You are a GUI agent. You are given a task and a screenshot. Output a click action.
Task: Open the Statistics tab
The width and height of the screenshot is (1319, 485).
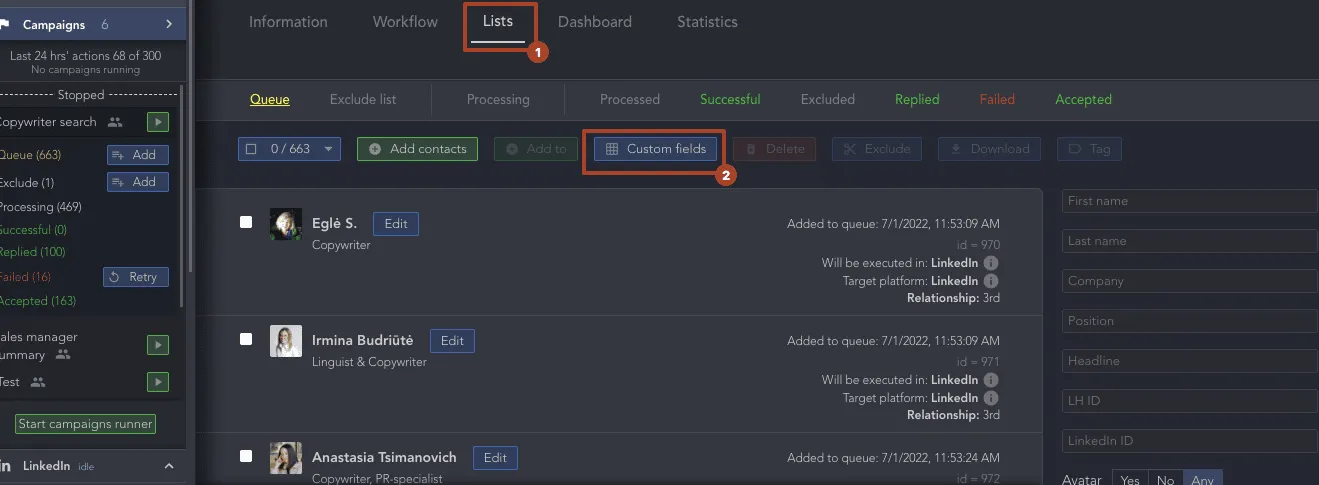707,22
